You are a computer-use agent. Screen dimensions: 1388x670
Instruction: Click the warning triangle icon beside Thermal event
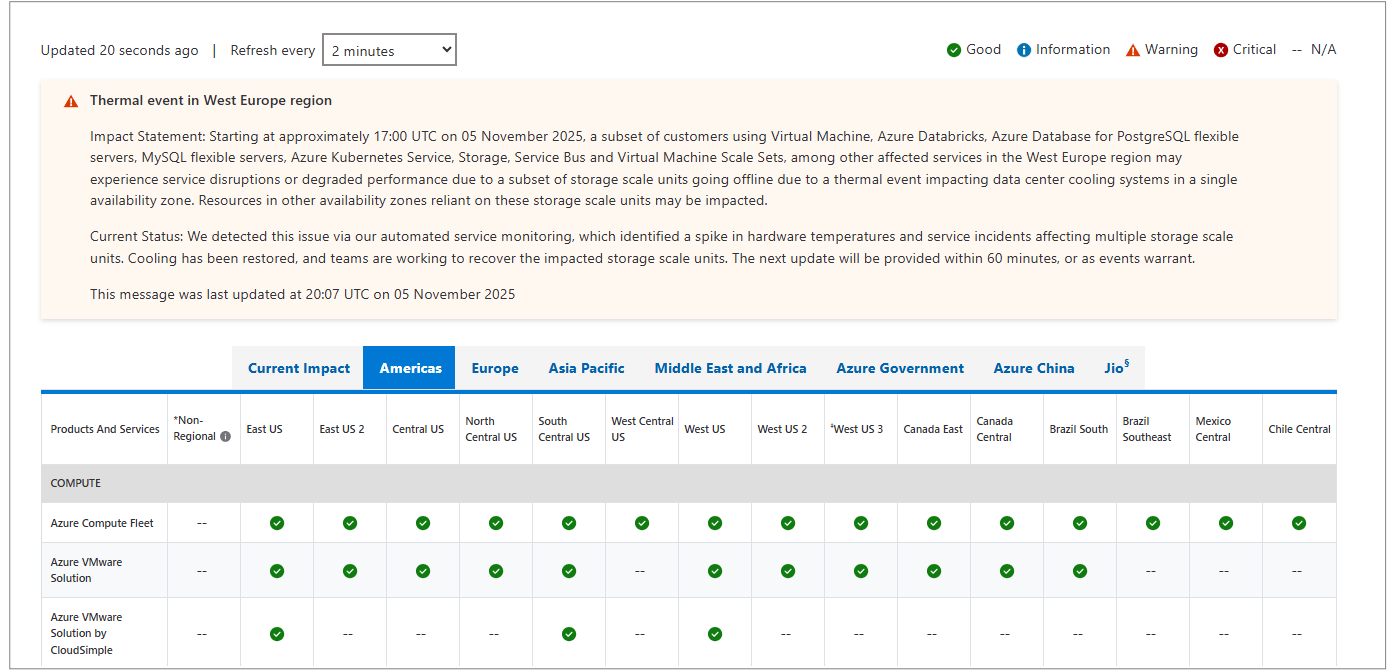click(x=71, y=101)
